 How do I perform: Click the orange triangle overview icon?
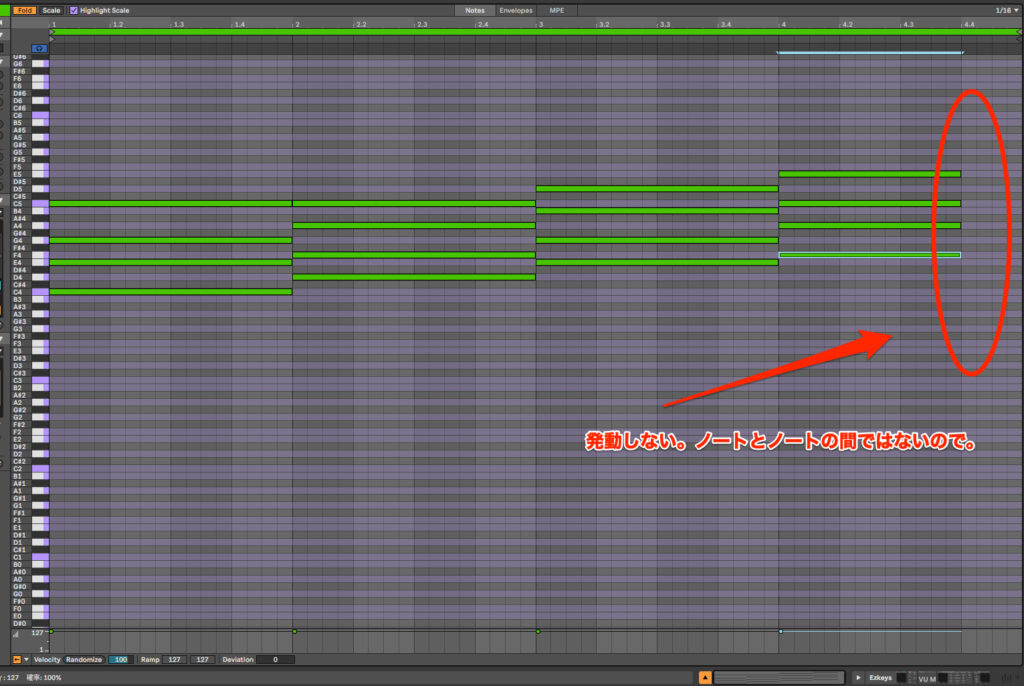coord(706,678)
